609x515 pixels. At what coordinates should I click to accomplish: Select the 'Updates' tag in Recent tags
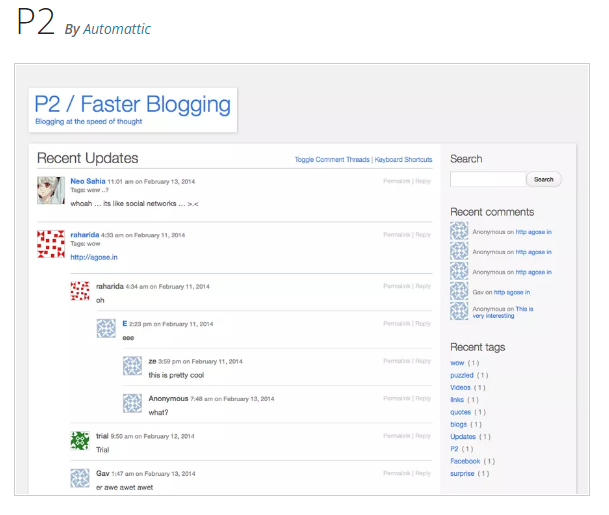[463, 437]
